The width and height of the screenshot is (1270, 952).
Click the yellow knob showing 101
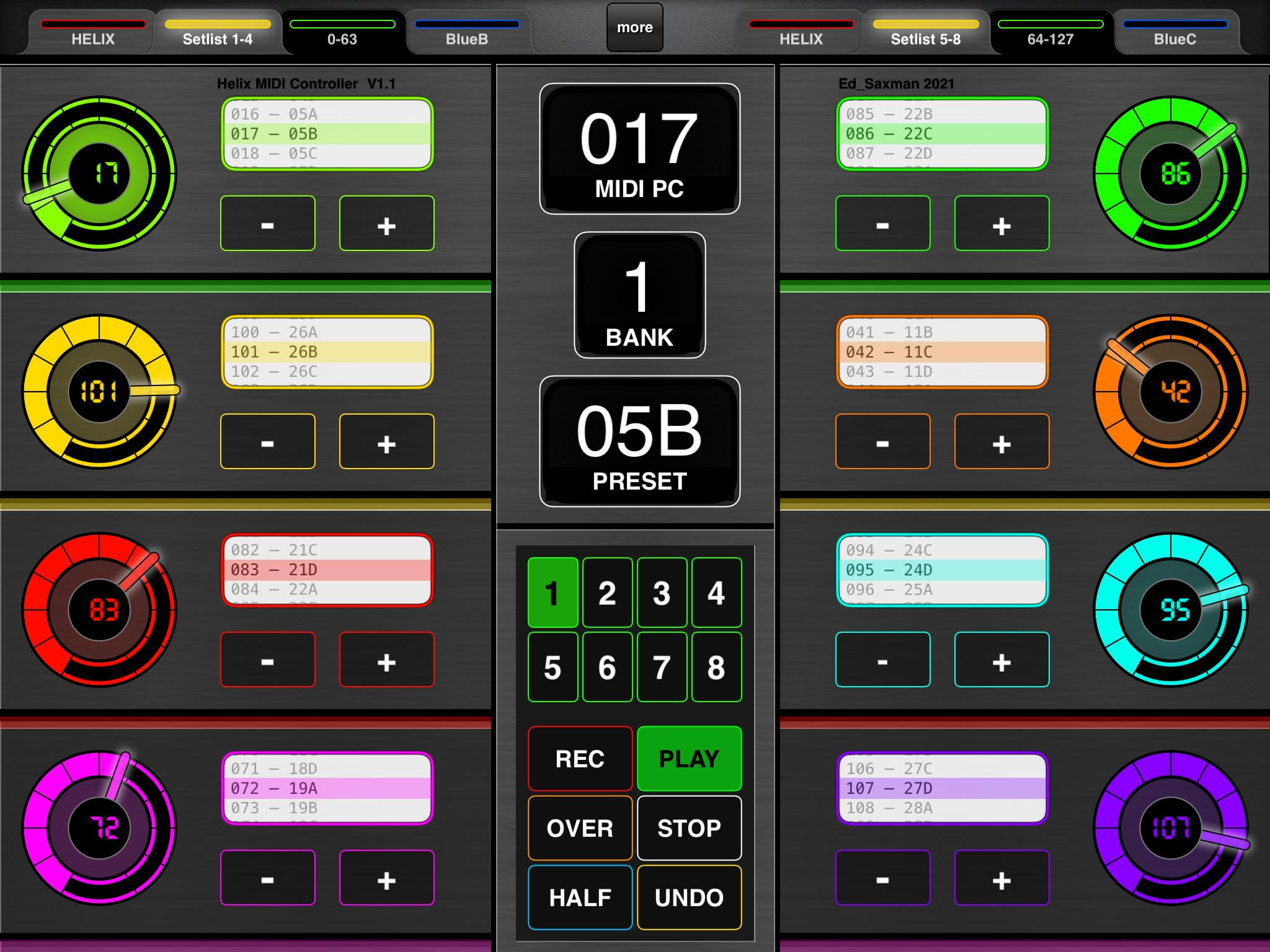tap(99, 392)
